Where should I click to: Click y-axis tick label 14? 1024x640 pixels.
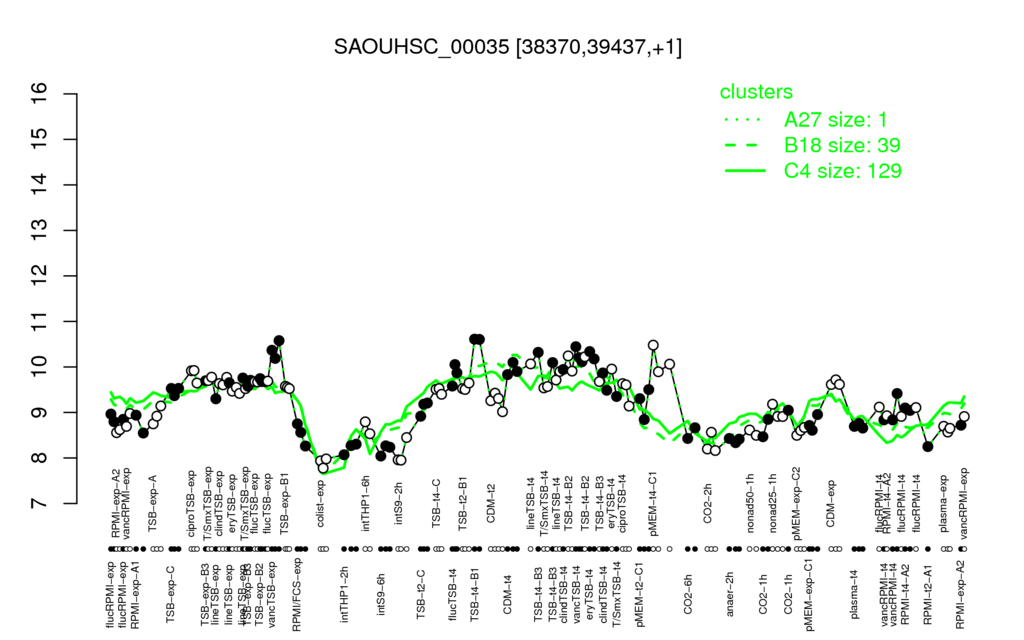40,184
